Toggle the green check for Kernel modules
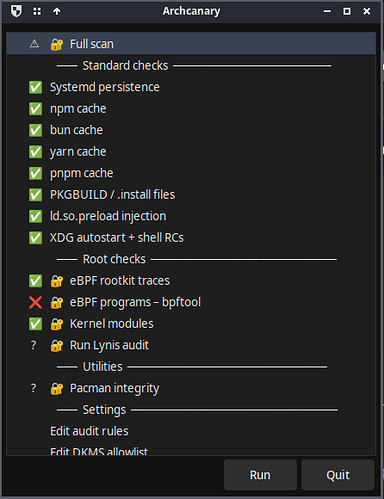Viewport: 384px width, 499px height. click(35, 324)
